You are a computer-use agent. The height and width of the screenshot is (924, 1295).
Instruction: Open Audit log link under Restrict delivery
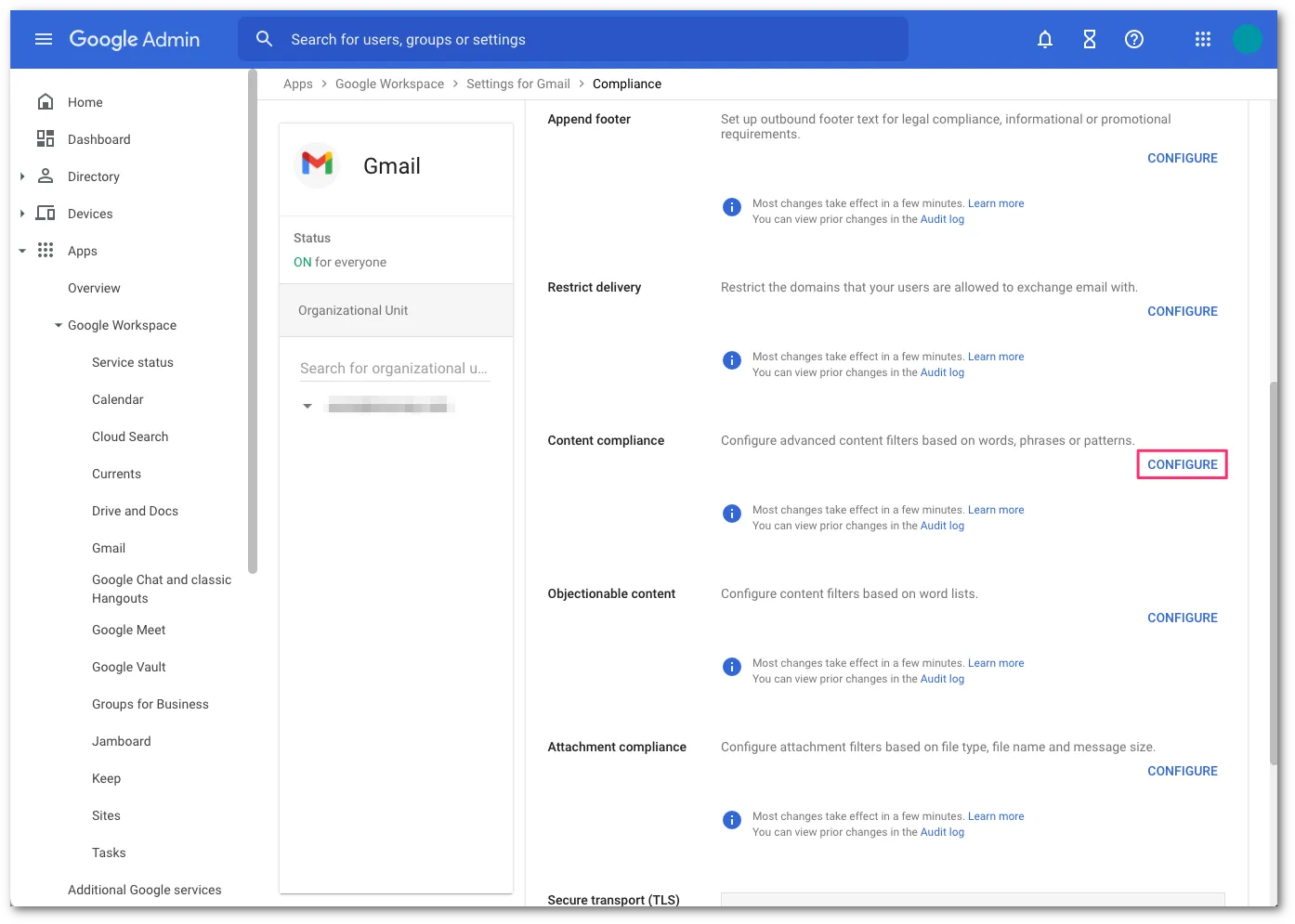[x=942, y=372]
